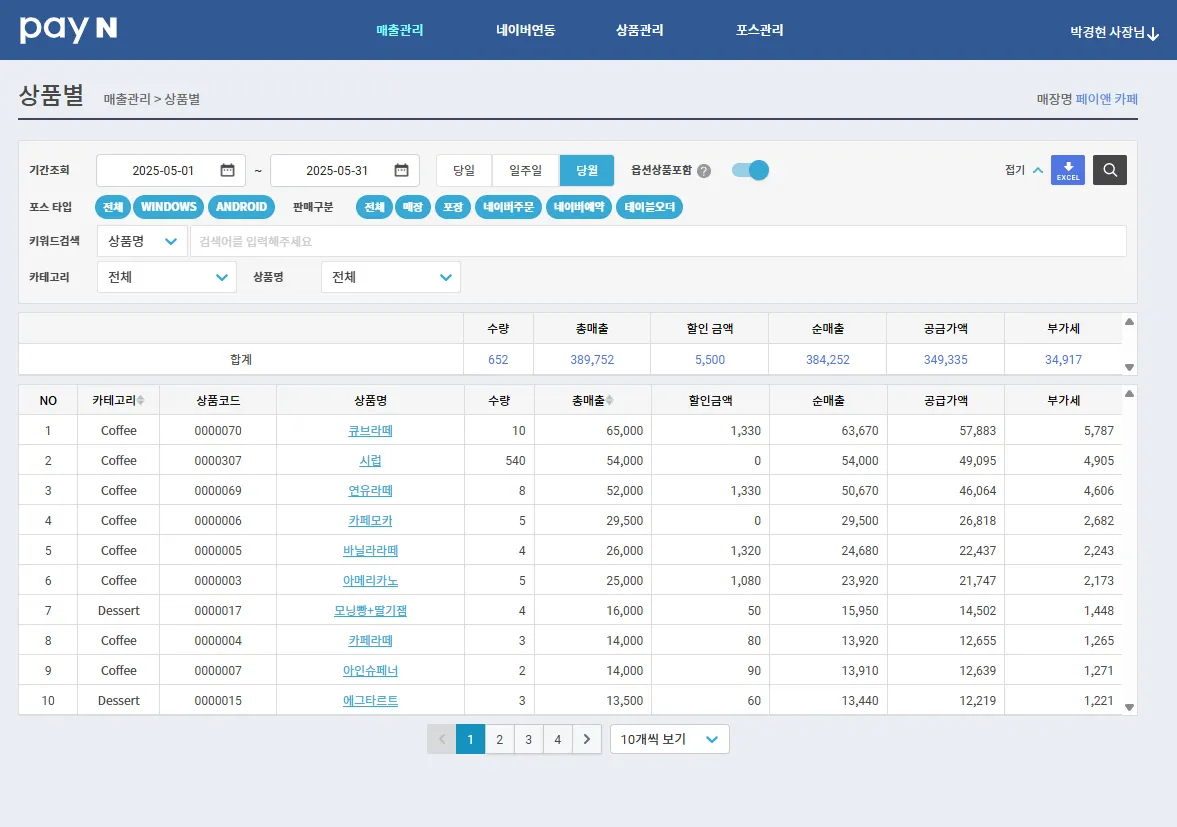Open the 카테고리 dropdown

pyautogui.click(x=167, y=277)
